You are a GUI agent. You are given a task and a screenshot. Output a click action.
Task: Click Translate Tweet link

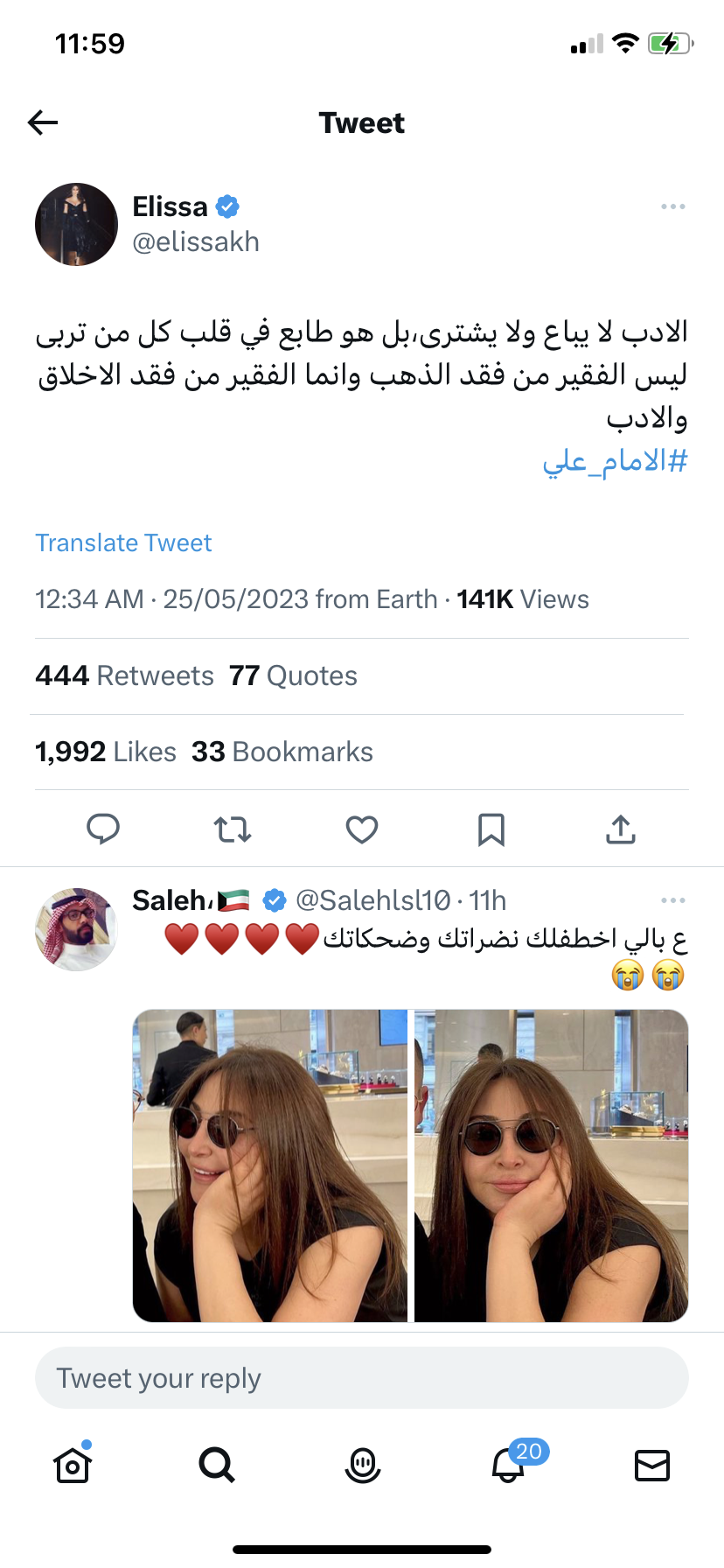[123, 542]
